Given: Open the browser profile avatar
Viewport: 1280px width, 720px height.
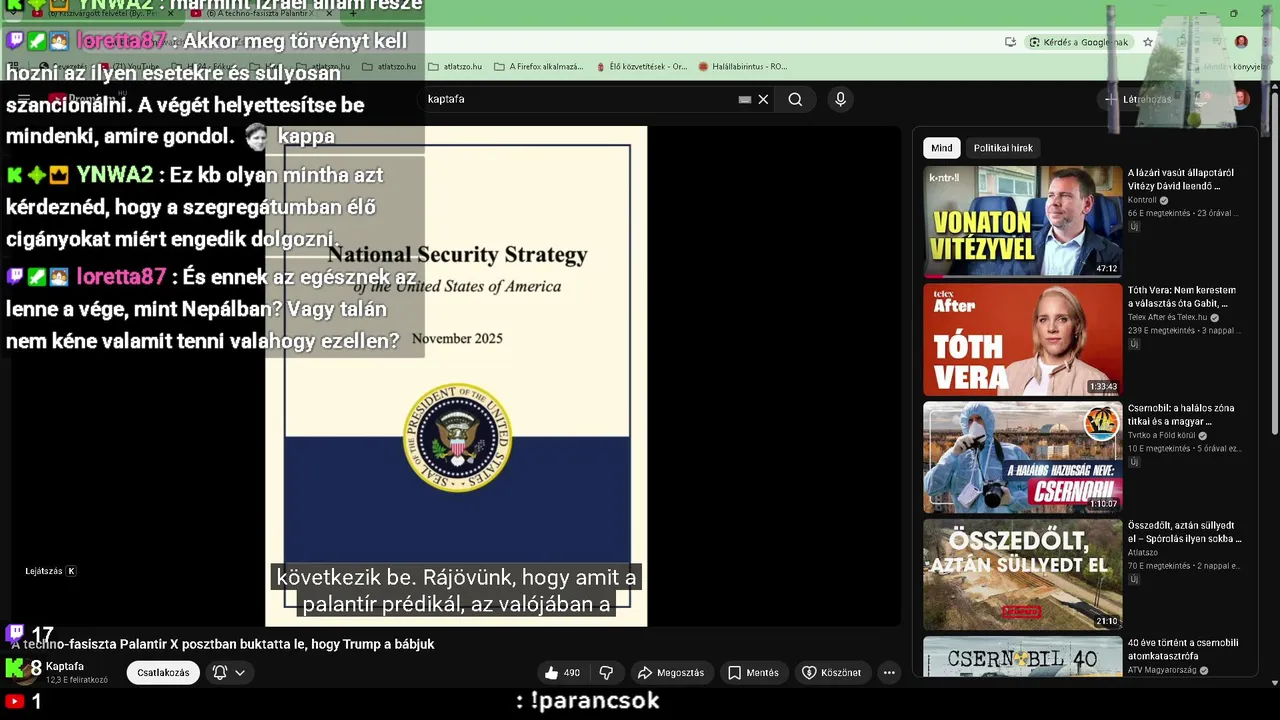Looking at the screenshot, I should pos(1241,42).
